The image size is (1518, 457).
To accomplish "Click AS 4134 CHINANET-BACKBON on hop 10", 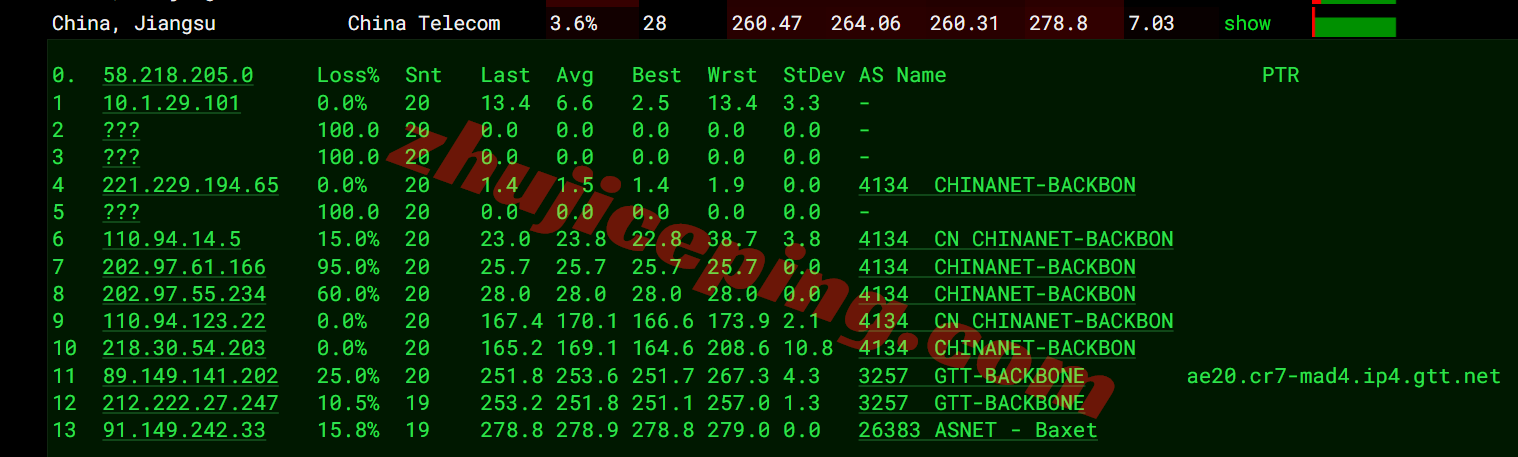I will coord(997,348).
